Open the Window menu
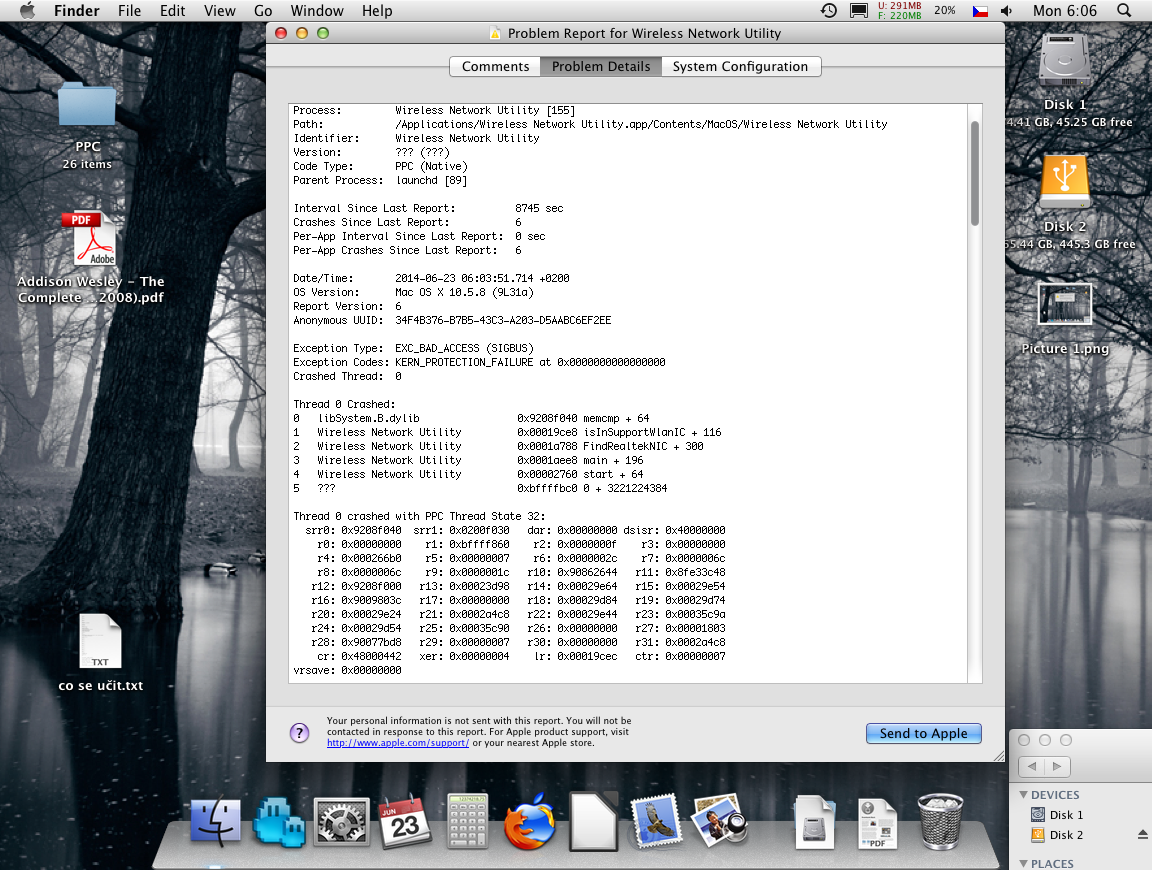Screen dimensions: 1152x870 (317, 10)
